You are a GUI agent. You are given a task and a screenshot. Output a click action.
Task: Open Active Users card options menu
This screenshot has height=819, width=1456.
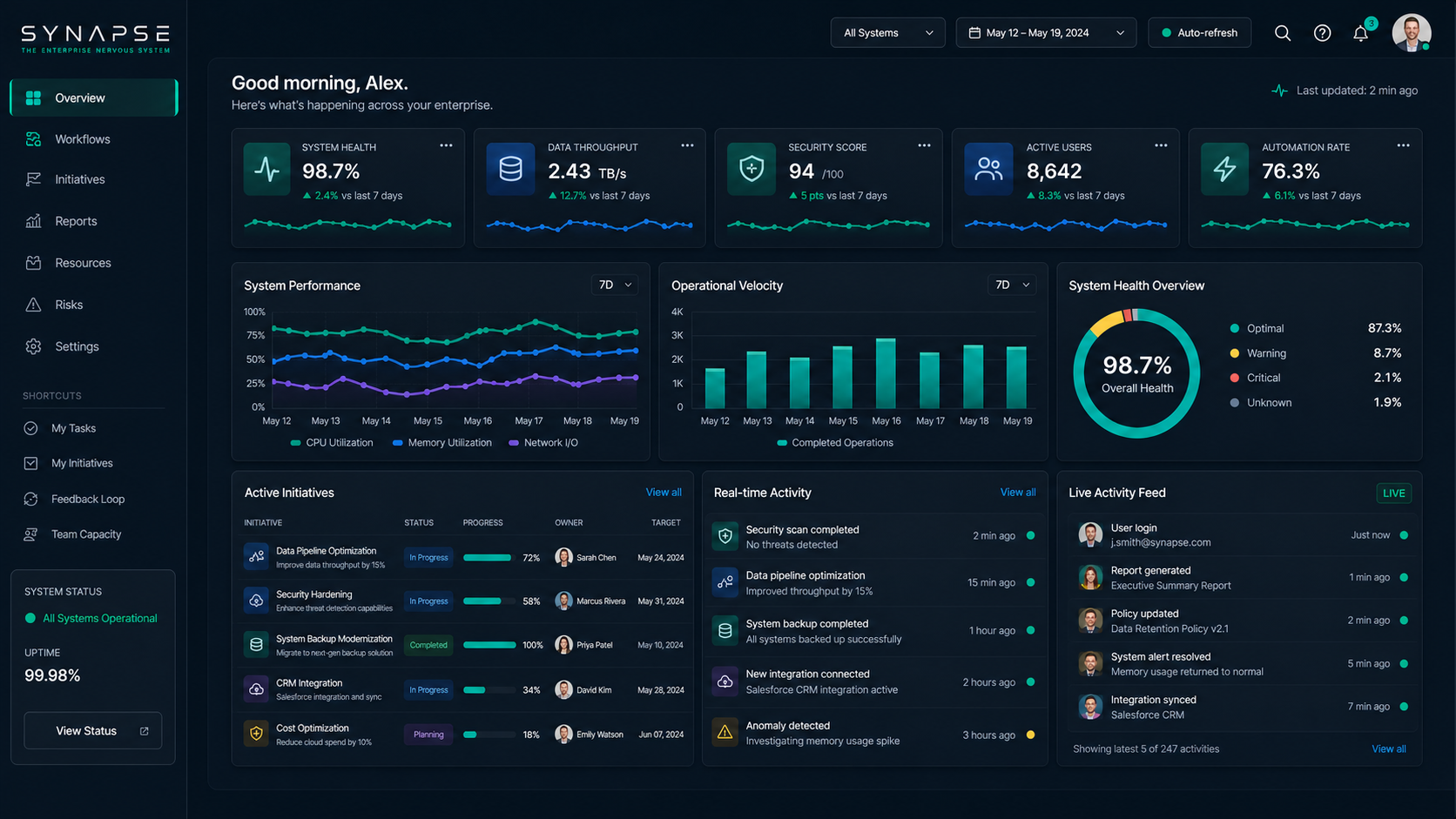1161,145
